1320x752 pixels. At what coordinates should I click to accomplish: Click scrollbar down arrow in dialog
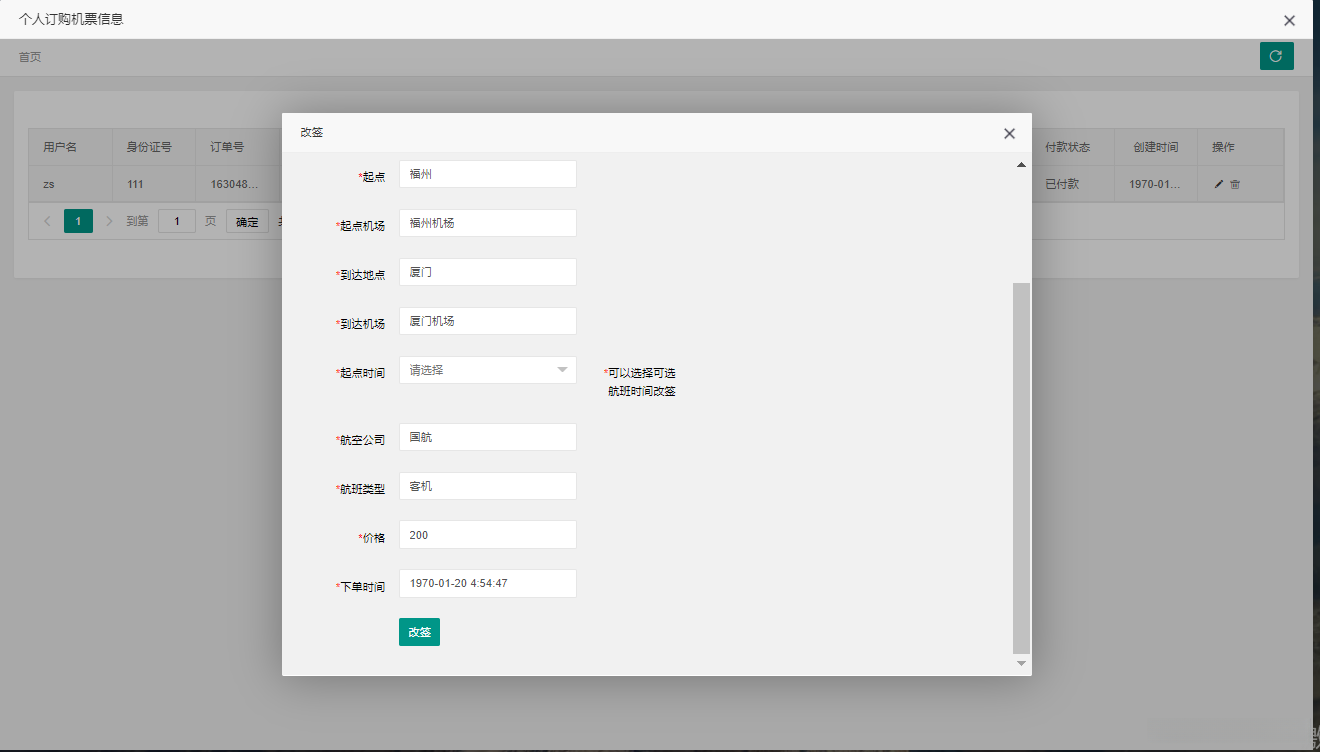tap(1021, 663)
